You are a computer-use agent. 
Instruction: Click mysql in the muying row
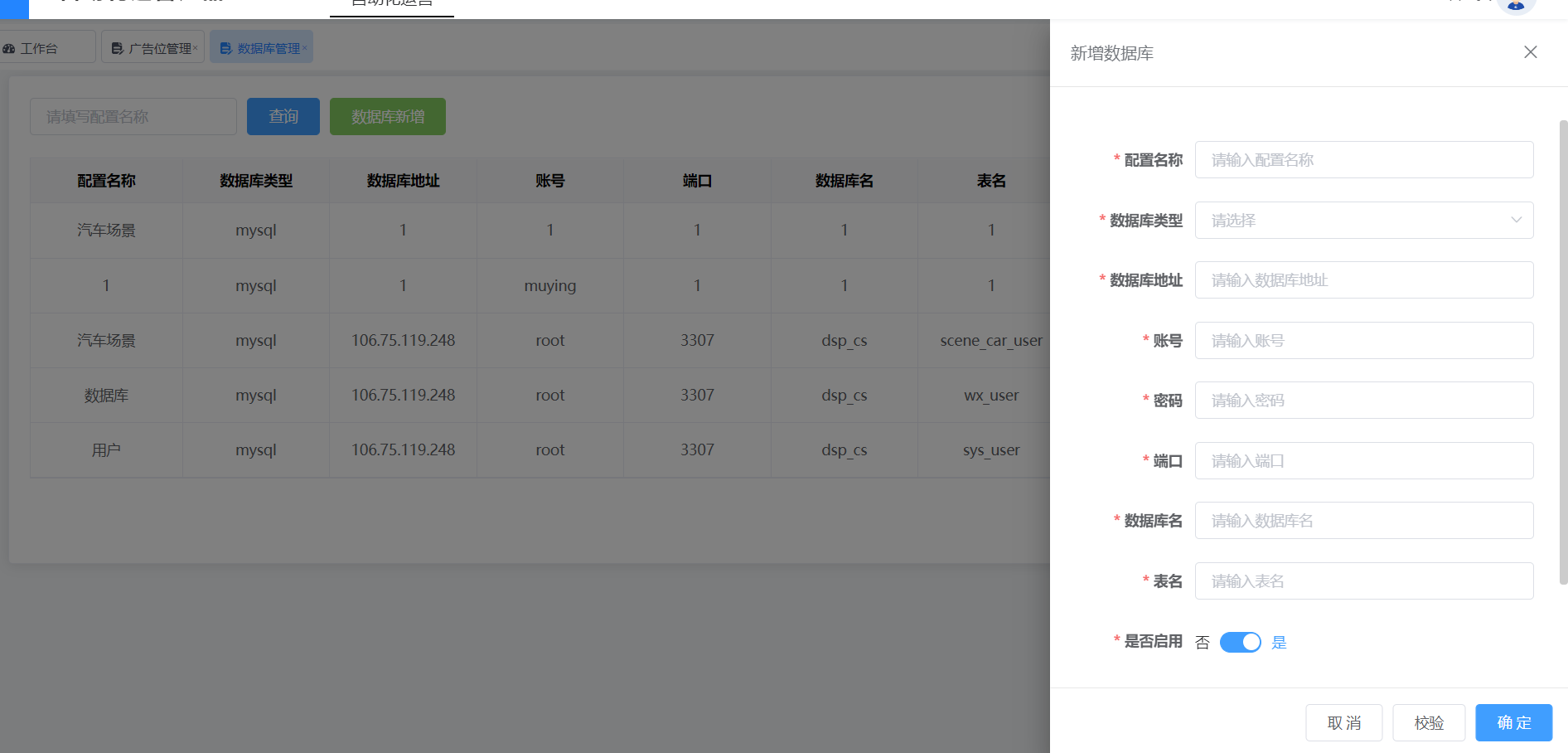click(256, 285)
